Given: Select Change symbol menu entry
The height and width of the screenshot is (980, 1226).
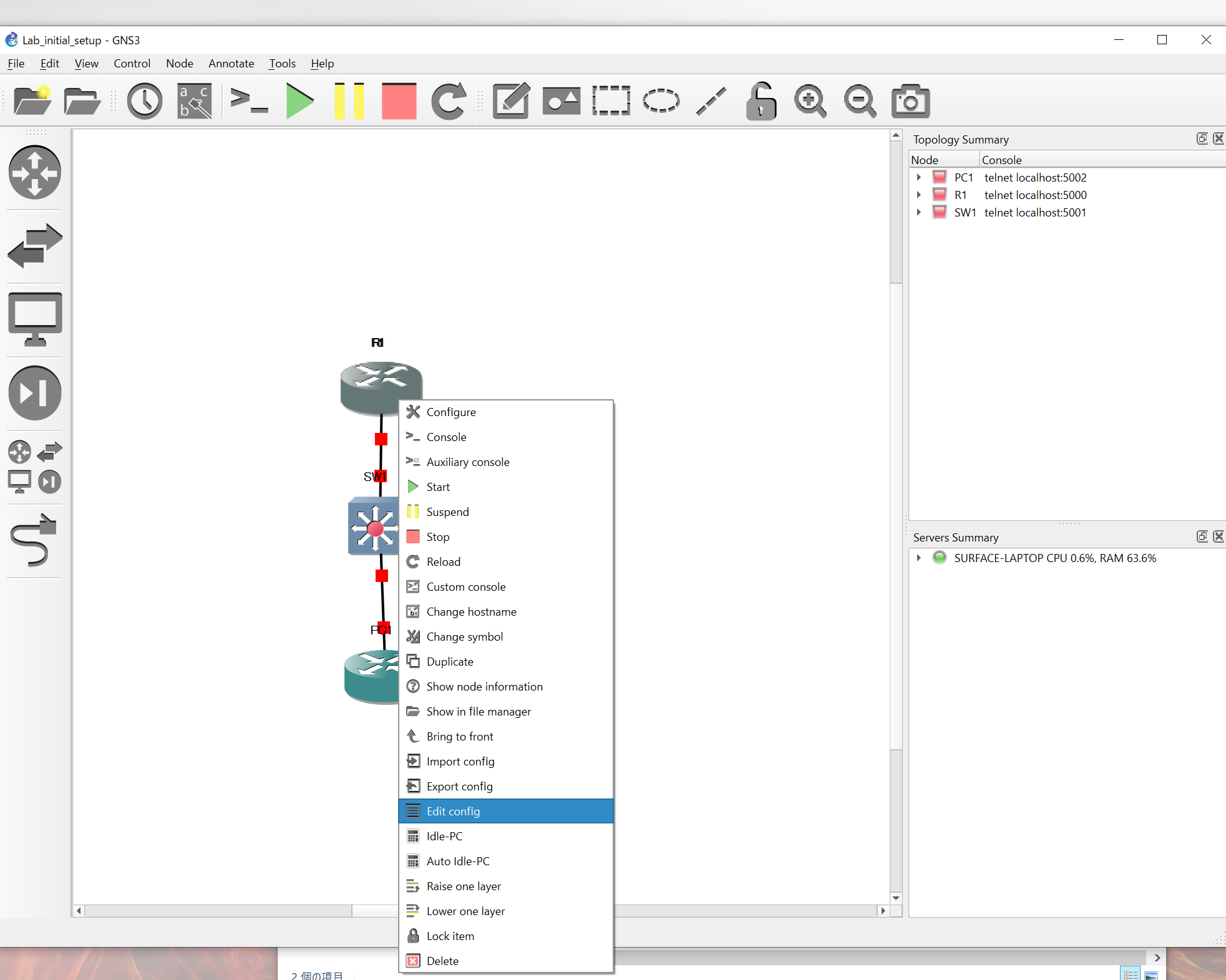Looking at the screenshot, I should point(506,637).
